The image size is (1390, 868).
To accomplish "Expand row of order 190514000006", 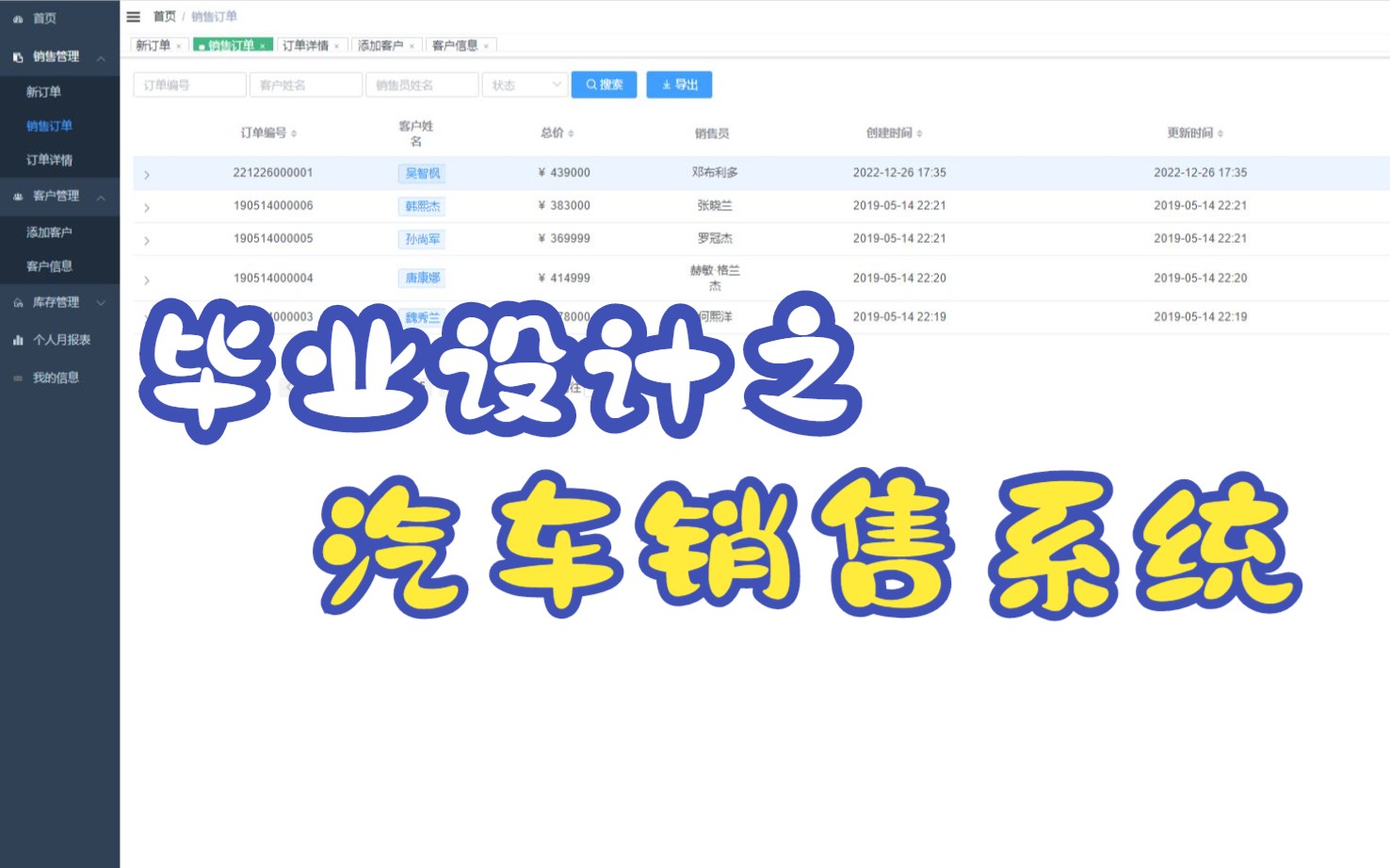I will pos(147,208).
